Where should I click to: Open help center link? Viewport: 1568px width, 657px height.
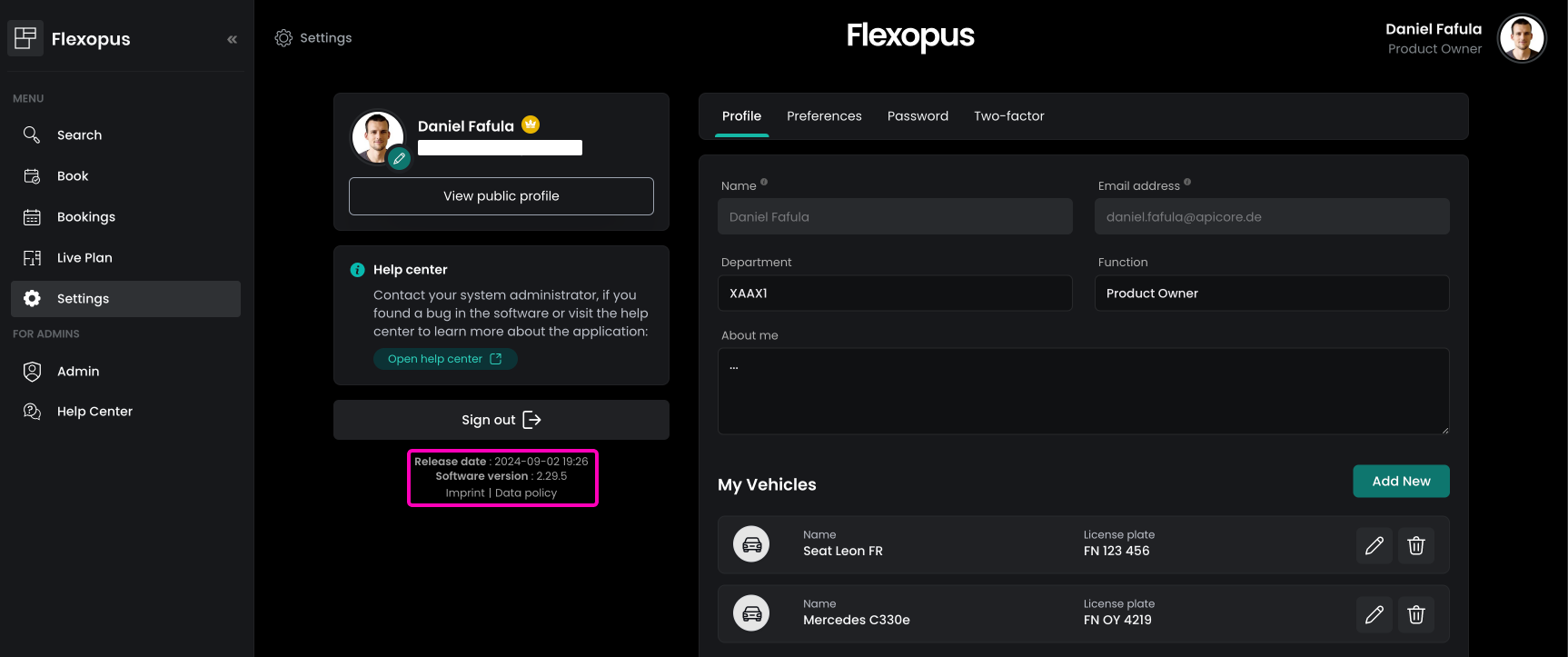(445, 359)
